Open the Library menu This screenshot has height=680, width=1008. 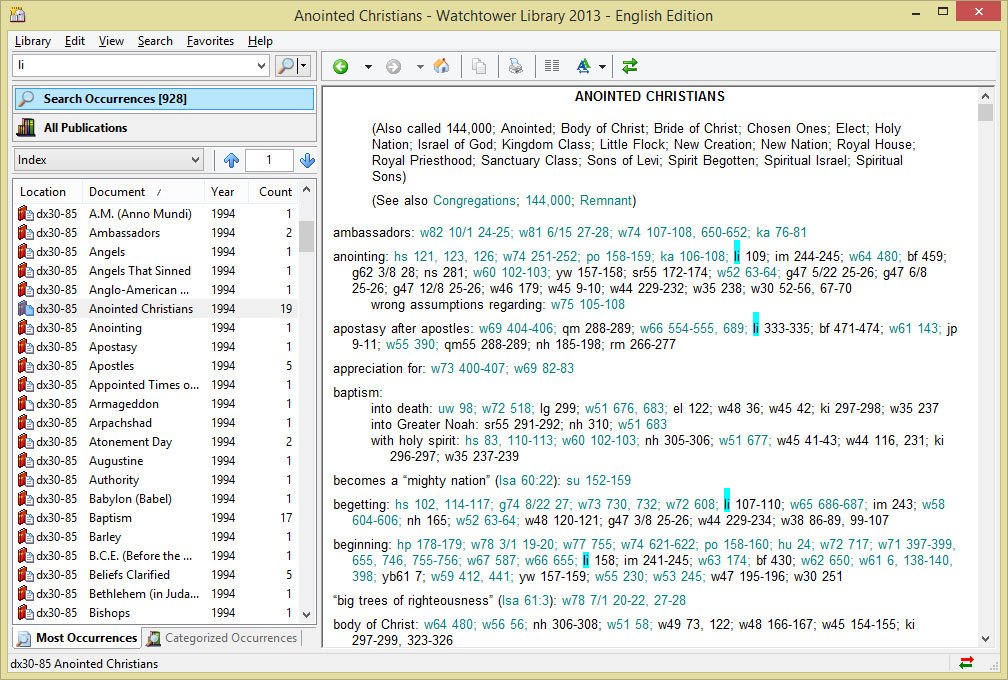coord(33,41)
